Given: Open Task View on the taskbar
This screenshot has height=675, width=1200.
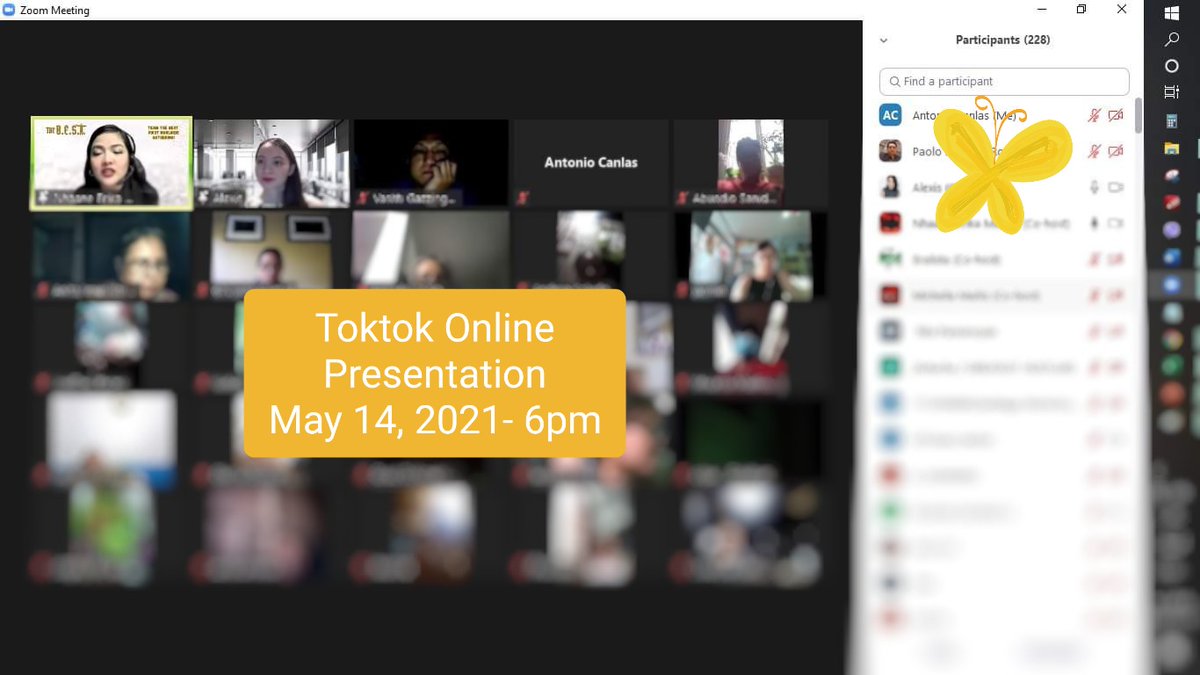Looking at the screenshot, I should (x=1171, y=92).
